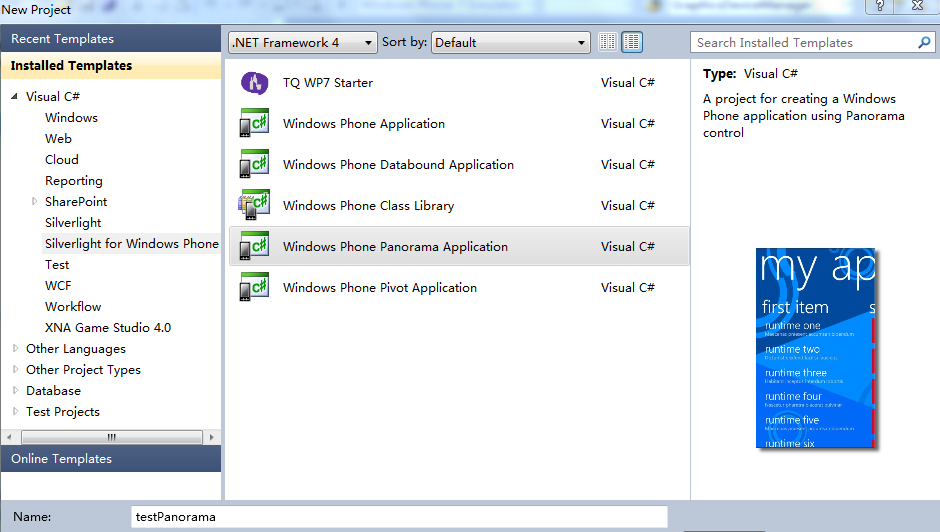Viewport: 940px width, 532px height.
Task: Select the Test category
Action: 57,265
